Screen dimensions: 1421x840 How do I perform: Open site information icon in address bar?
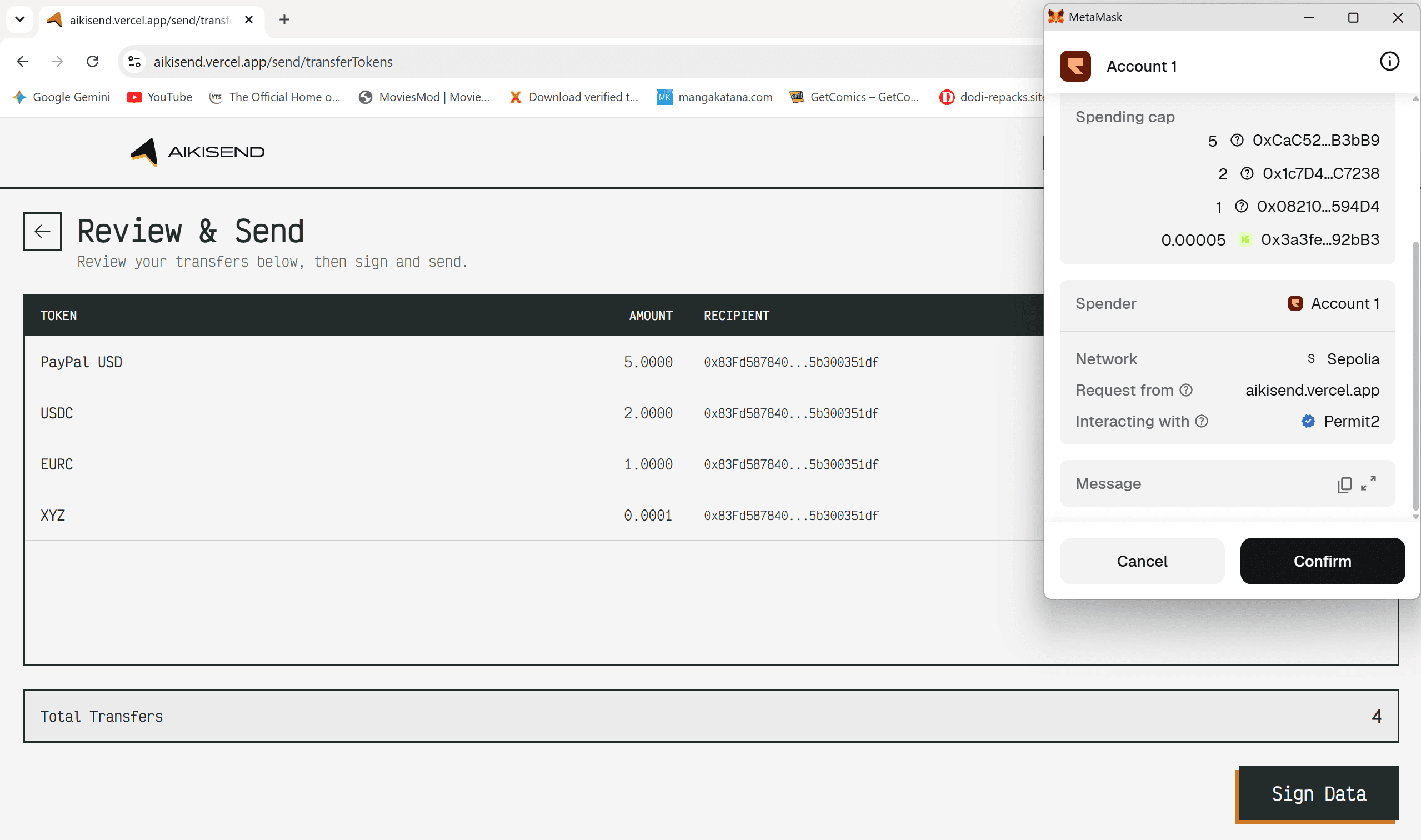[x=134, y=61]
